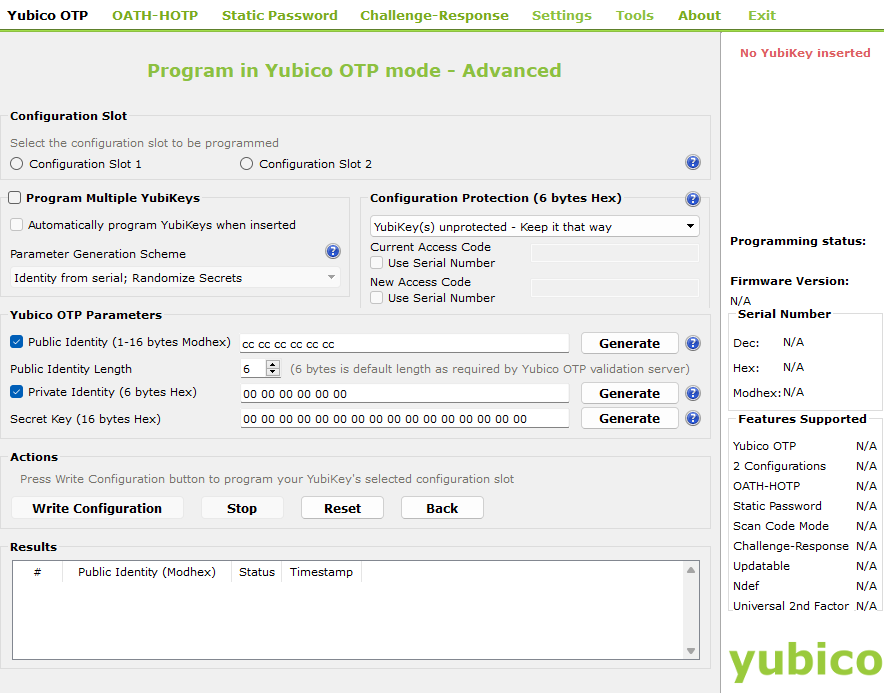Screen dimensions: 884x693
Task: Generate a new Private Identity
Action: (629, 393)
